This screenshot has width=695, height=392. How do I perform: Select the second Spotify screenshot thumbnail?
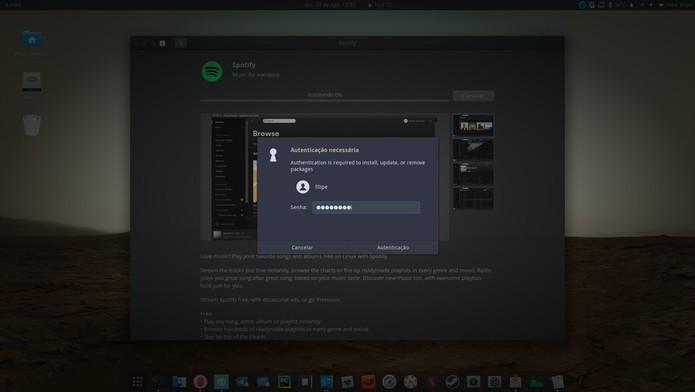coord(473,149)
